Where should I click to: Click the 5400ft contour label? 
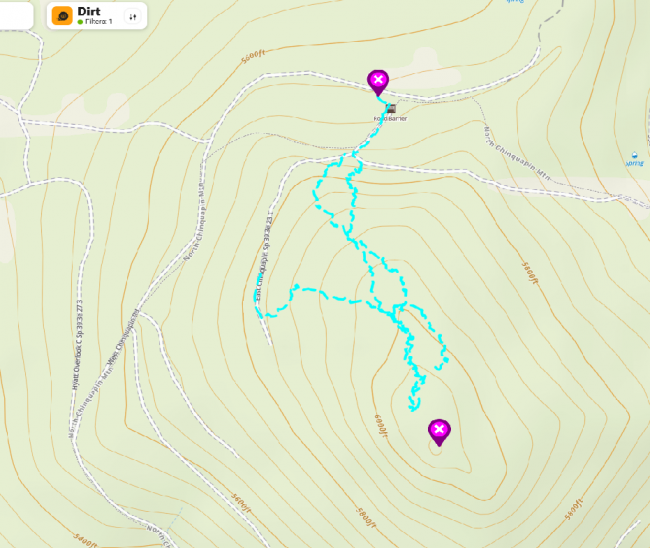pyautogui.click(x=86, y=540)
